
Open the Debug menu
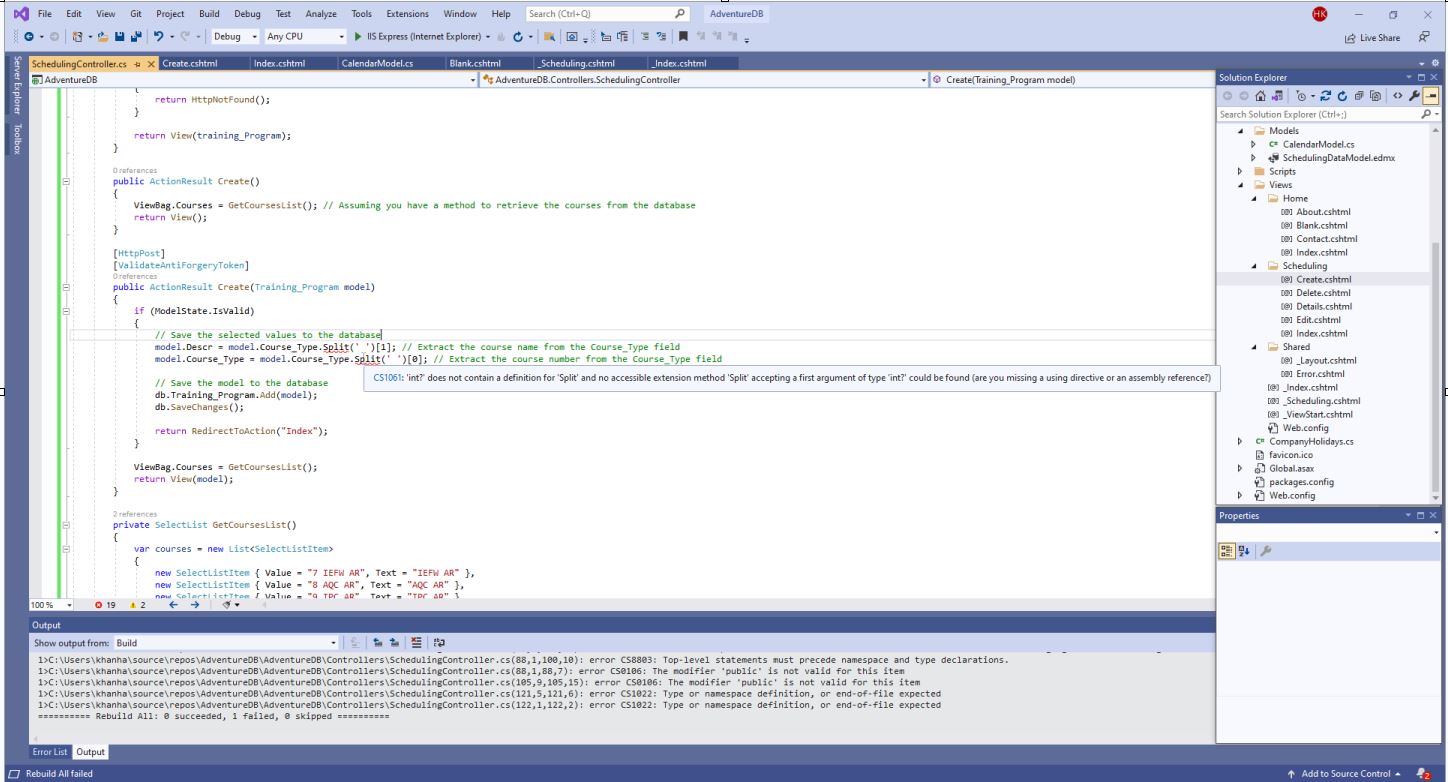pos(247,14)
